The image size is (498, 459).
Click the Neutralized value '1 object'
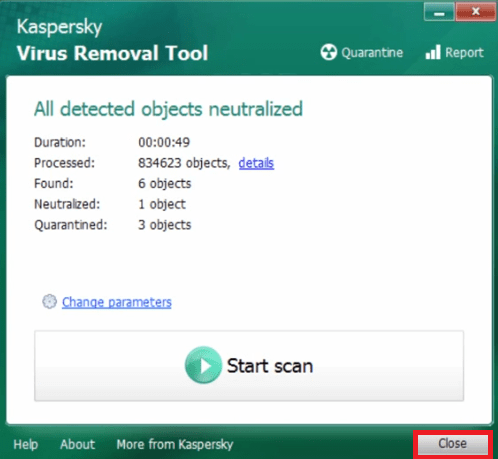tap(162, 204)
